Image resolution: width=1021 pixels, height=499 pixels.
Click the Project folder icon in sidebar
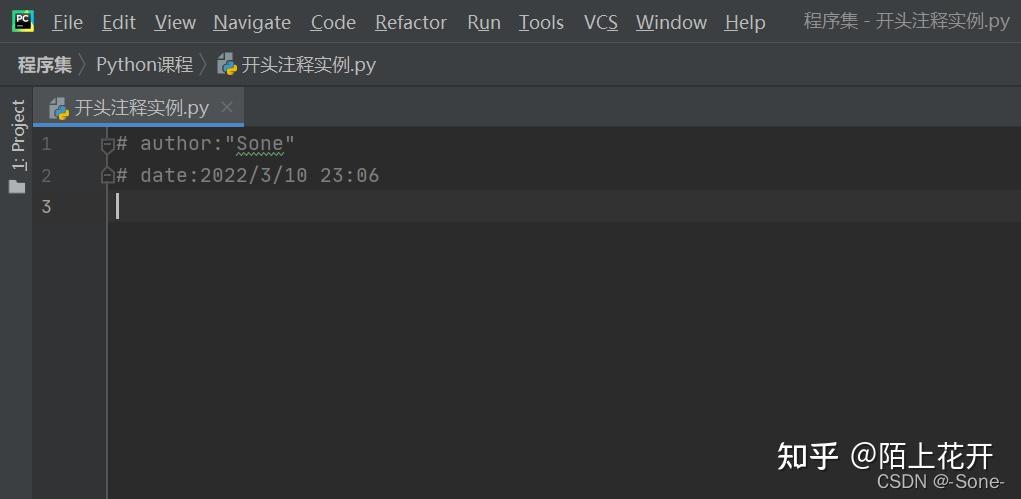[17, 188]
